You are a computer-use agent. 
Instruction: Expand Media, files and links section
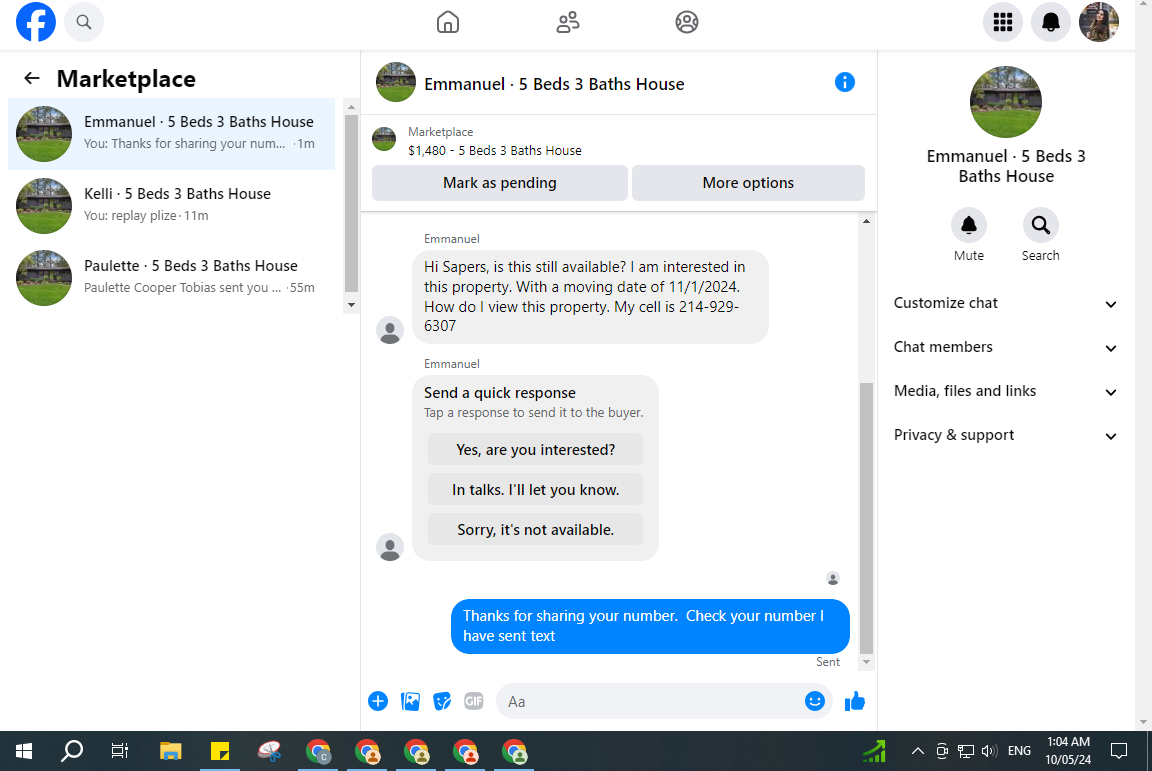[1005, 392]
